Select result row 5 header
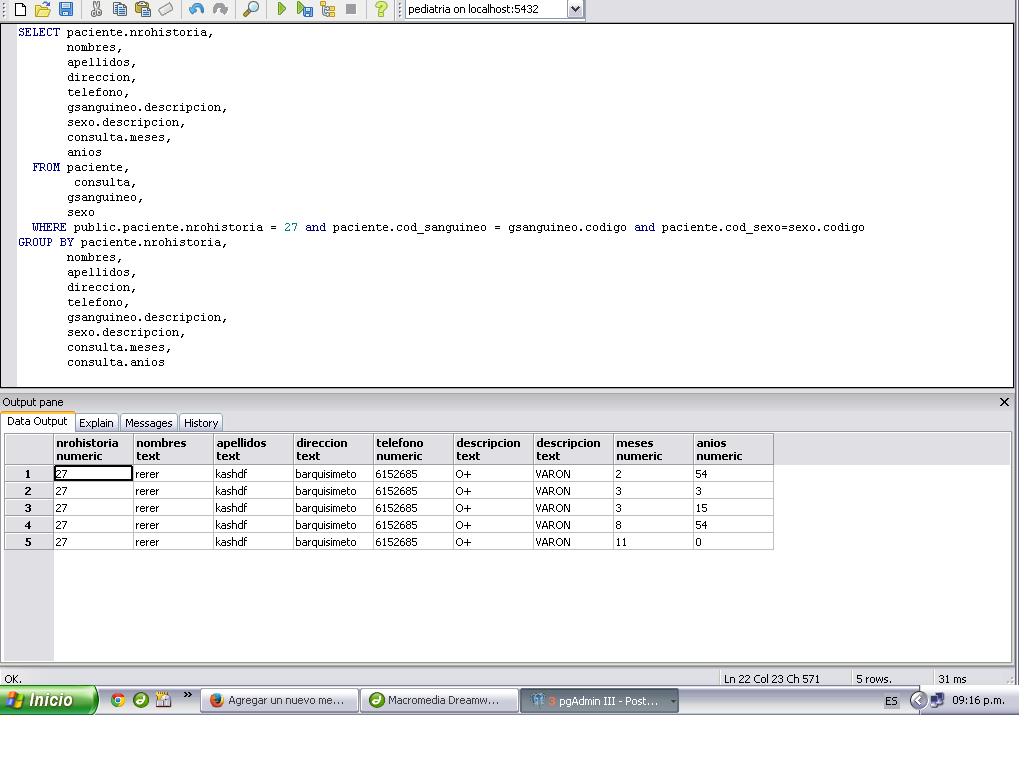This screenshot has width=1024, height=768. click(x=28, y=542)
